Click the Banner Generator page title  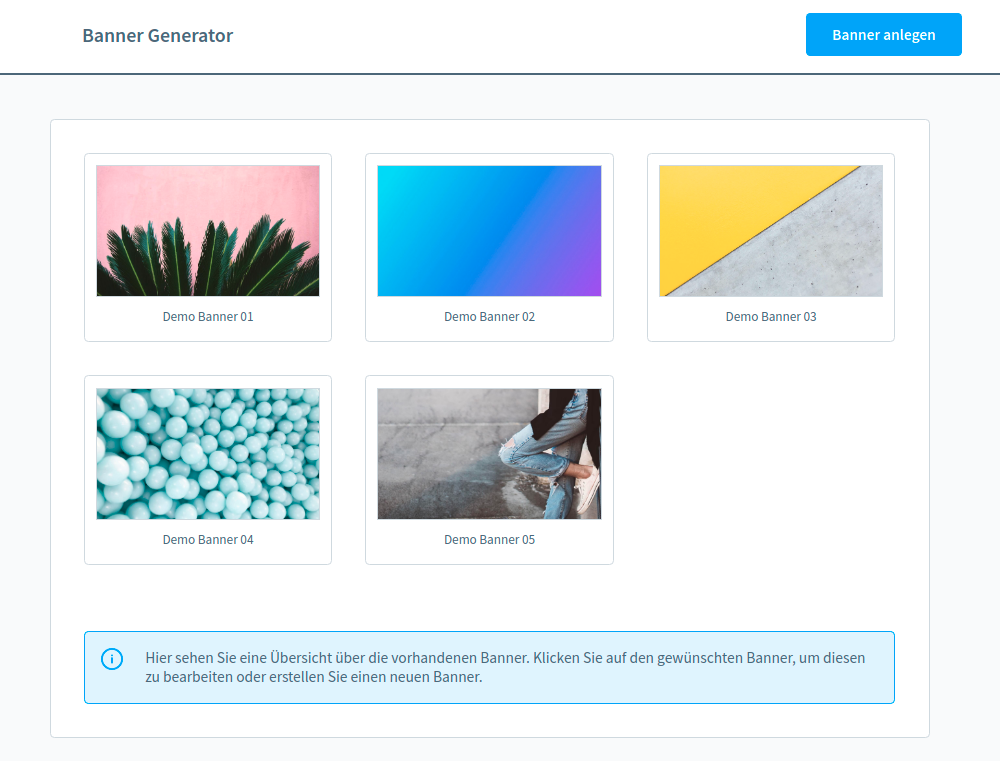(157, 36)
